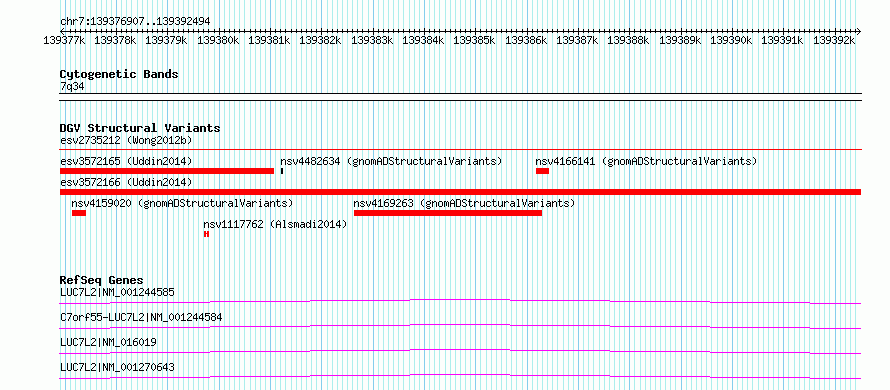Select the nsv4166141 red variant bar
The height and width of the screenshot is (390, 890).
[542, 171]
